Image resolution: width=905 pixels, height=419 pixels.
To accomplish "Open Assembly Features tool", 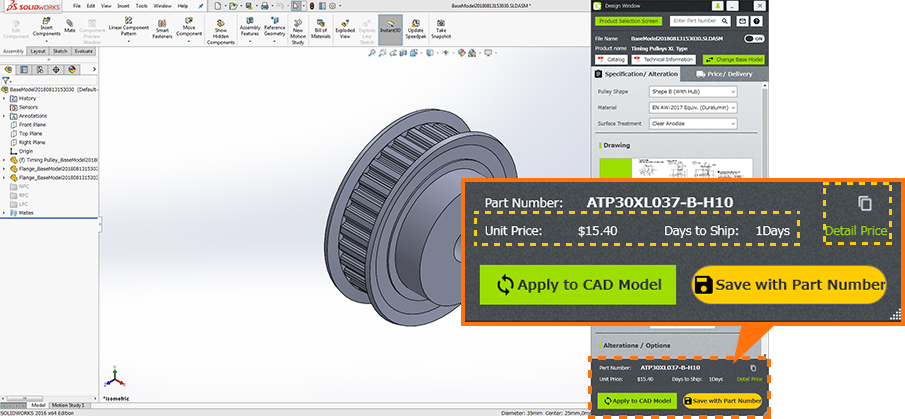I will click(250, 27).
